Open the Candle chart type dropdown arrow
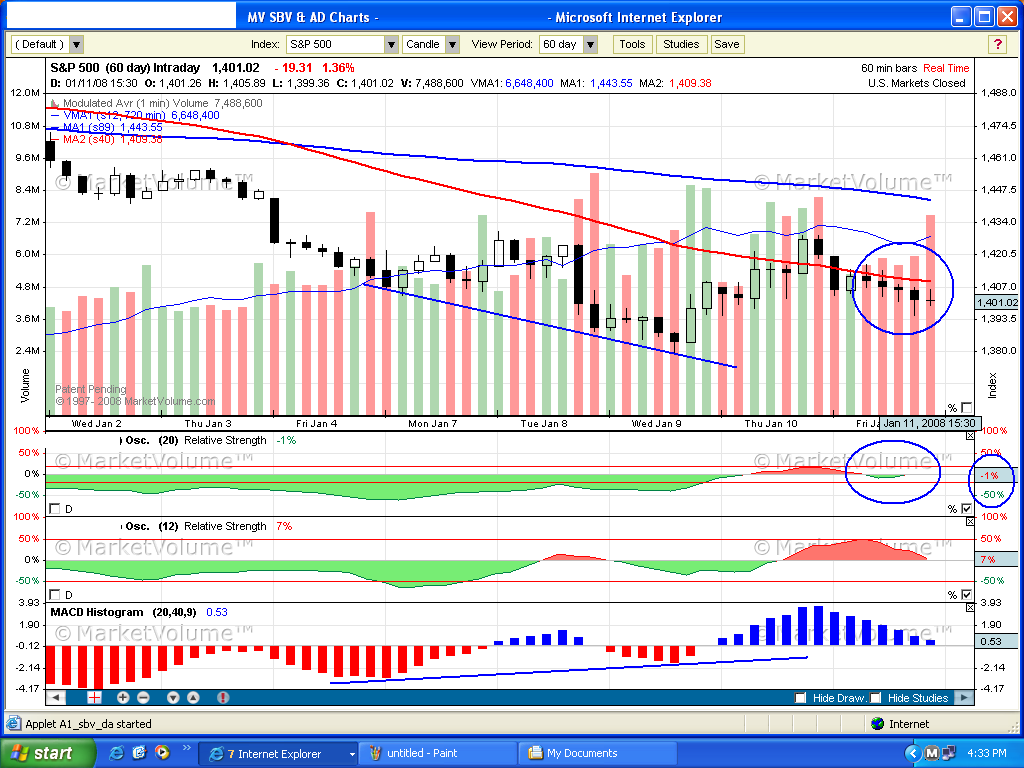1024x768 pixels. (x=453, y=44)
